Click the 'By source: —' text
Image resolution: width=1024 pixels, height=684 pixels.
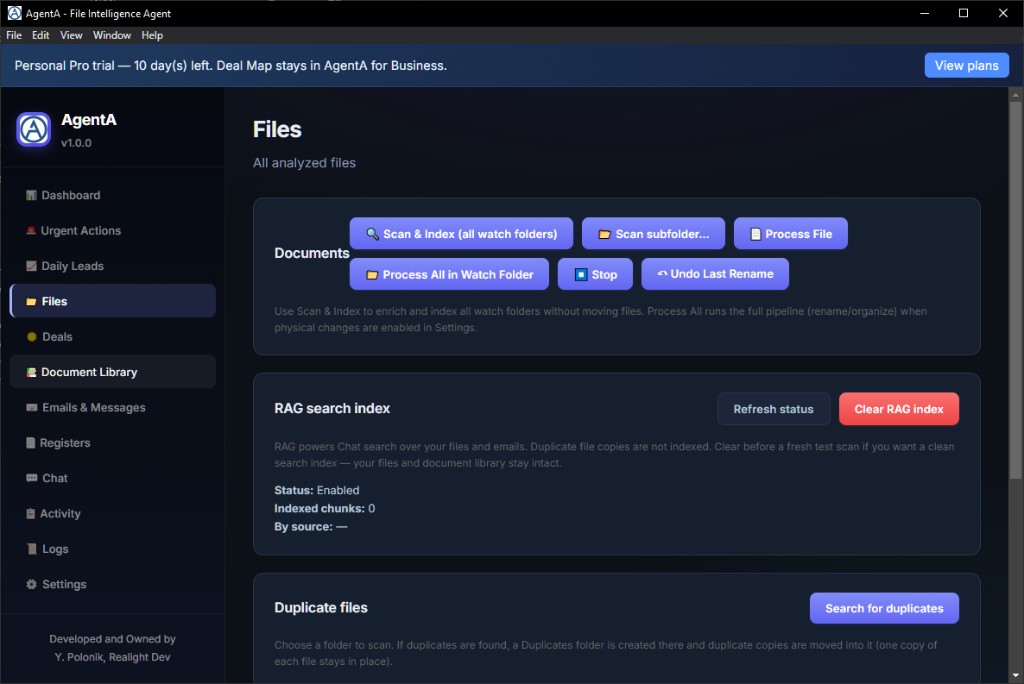tap(311, 527)
